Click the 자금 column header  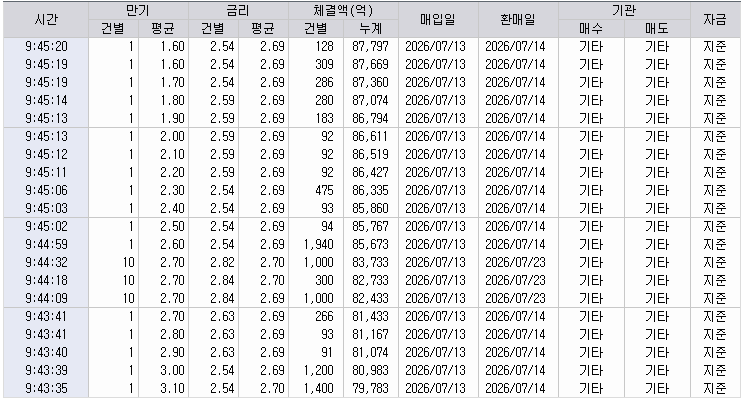(715, 20)
